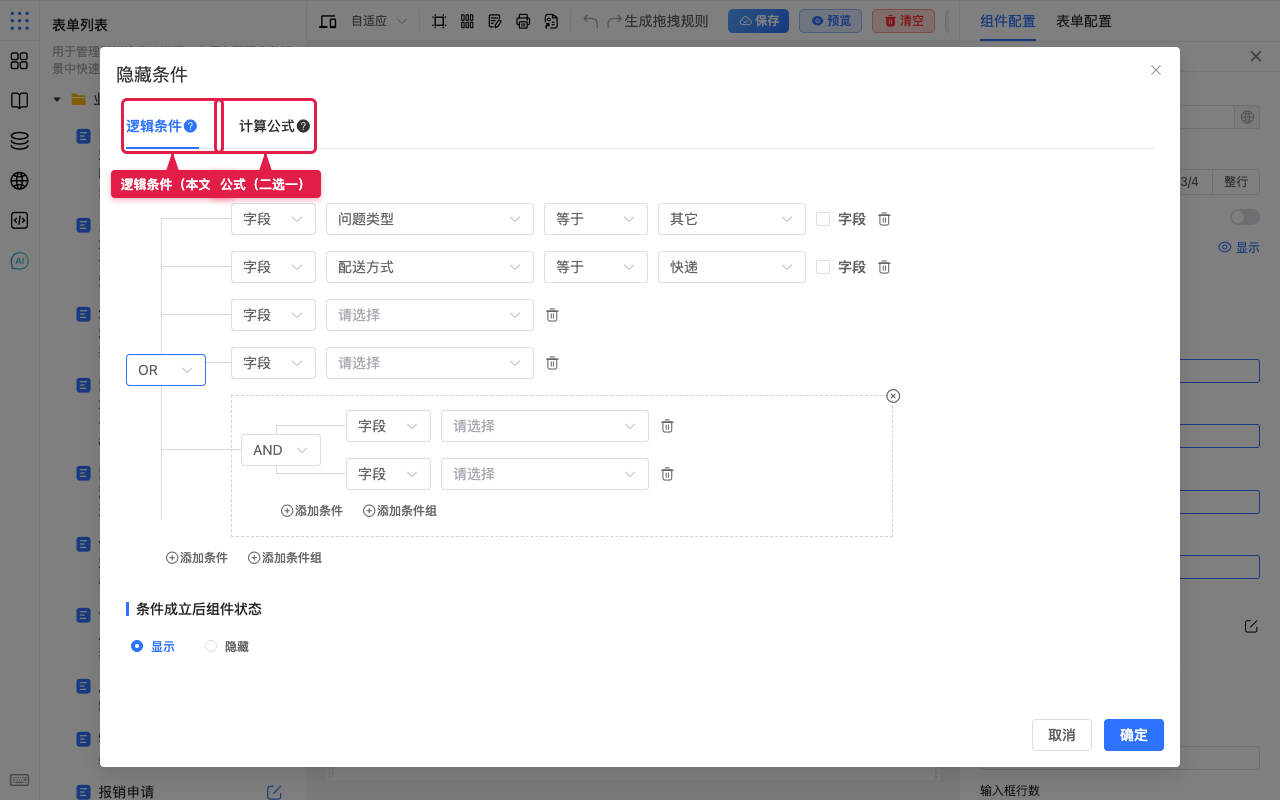Click the crop frame icon in toolbar
Screen dimensions: 1280x800
[x=439, y=21]
